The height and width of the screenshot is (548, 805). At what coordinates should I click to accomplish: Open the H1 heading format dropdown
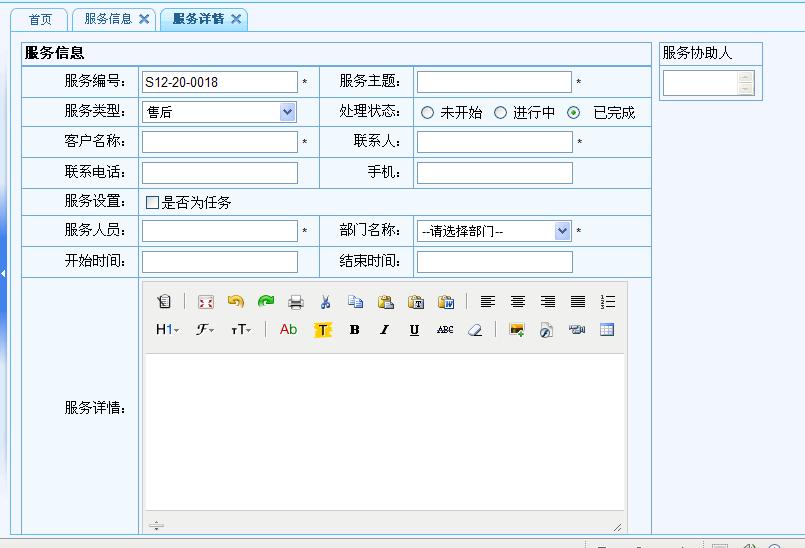click(167, 330)
